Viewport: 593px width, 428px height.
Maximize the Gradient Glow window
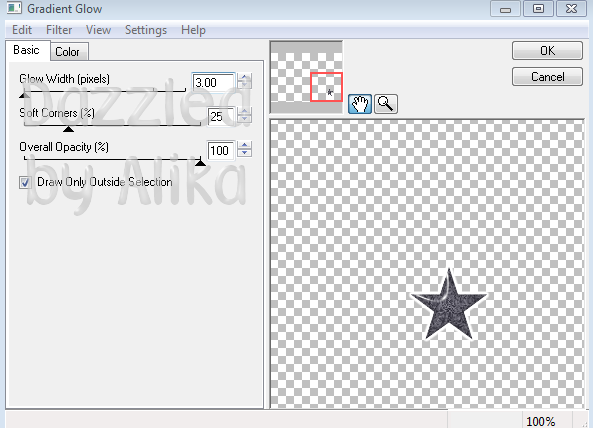538,9
